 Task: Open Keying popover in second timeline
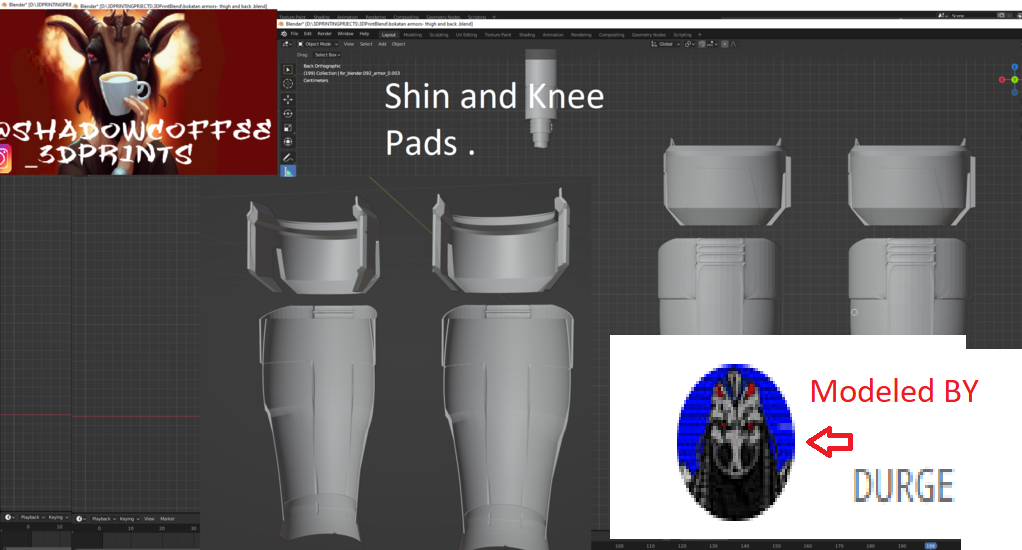tap(129, 519)
